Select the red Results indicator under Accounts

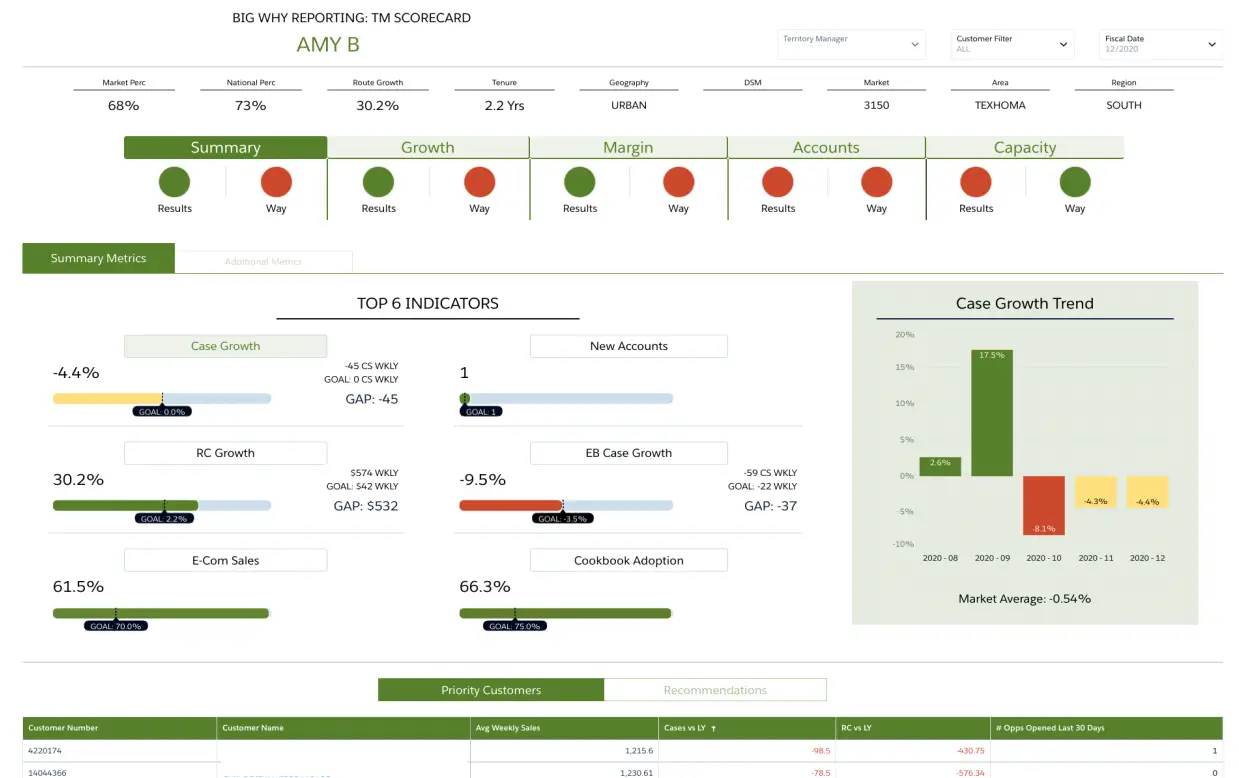pos(777,185)
